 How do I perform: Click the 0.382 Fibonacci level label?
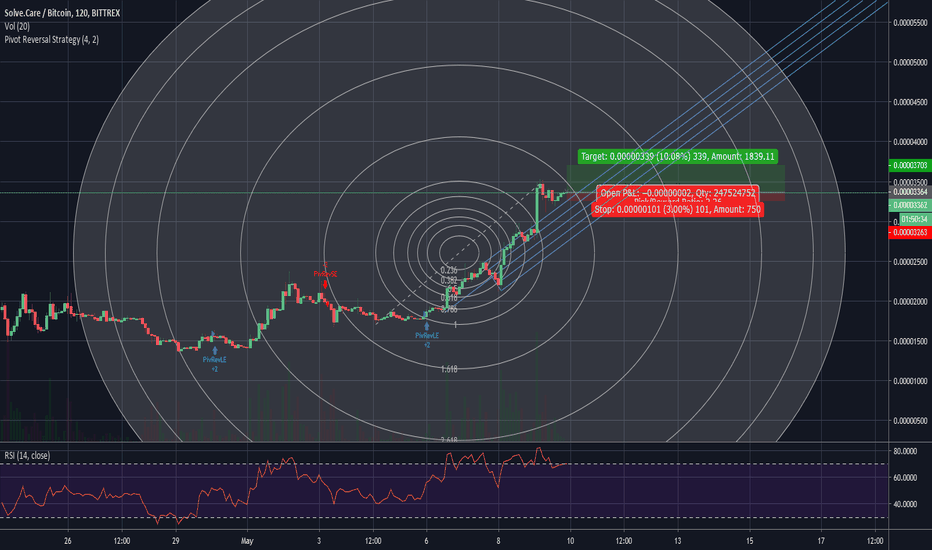tap(449, 280)
